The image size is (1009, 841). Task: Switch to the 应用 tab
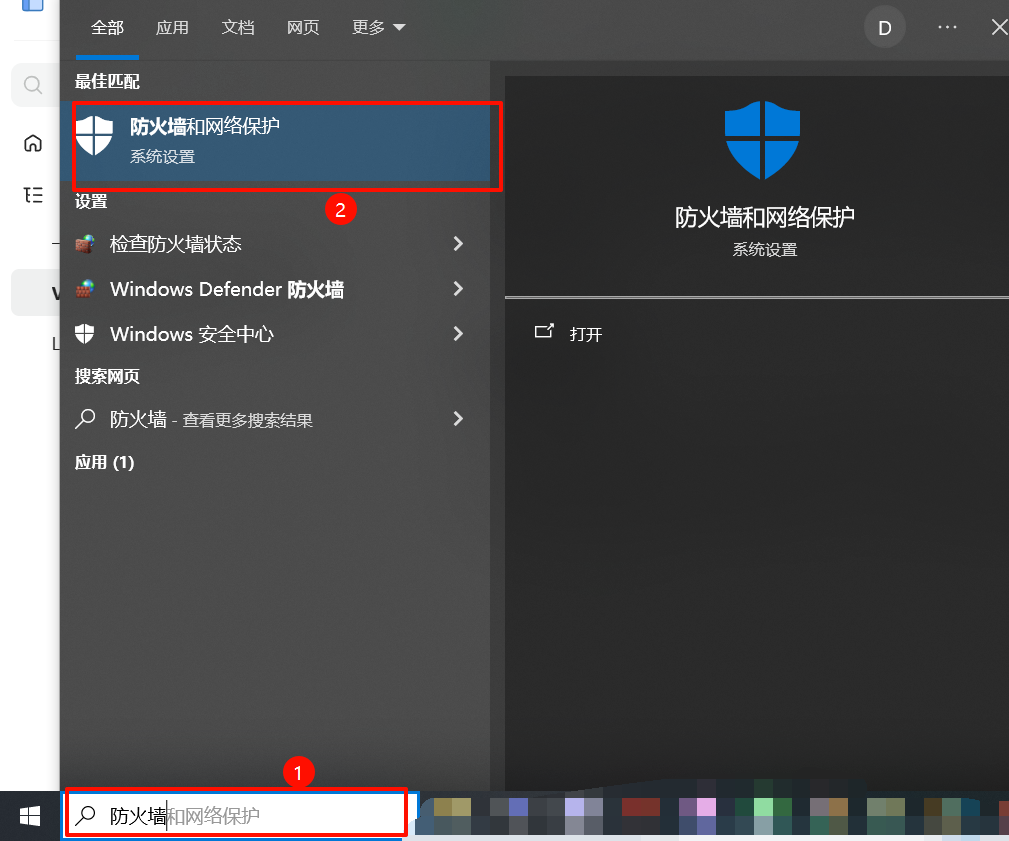coord(172,28)
